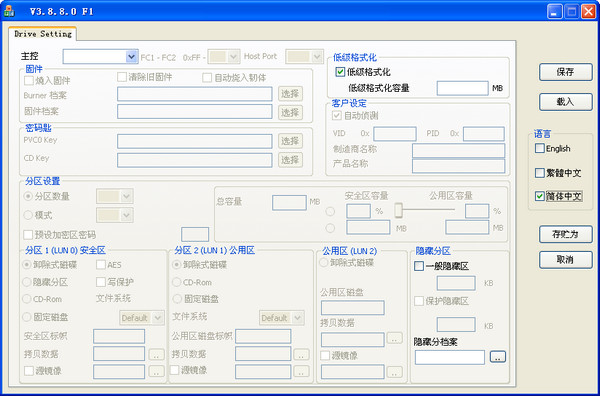
Task: Click the 取消 button
Action: (x=566, y=260)
